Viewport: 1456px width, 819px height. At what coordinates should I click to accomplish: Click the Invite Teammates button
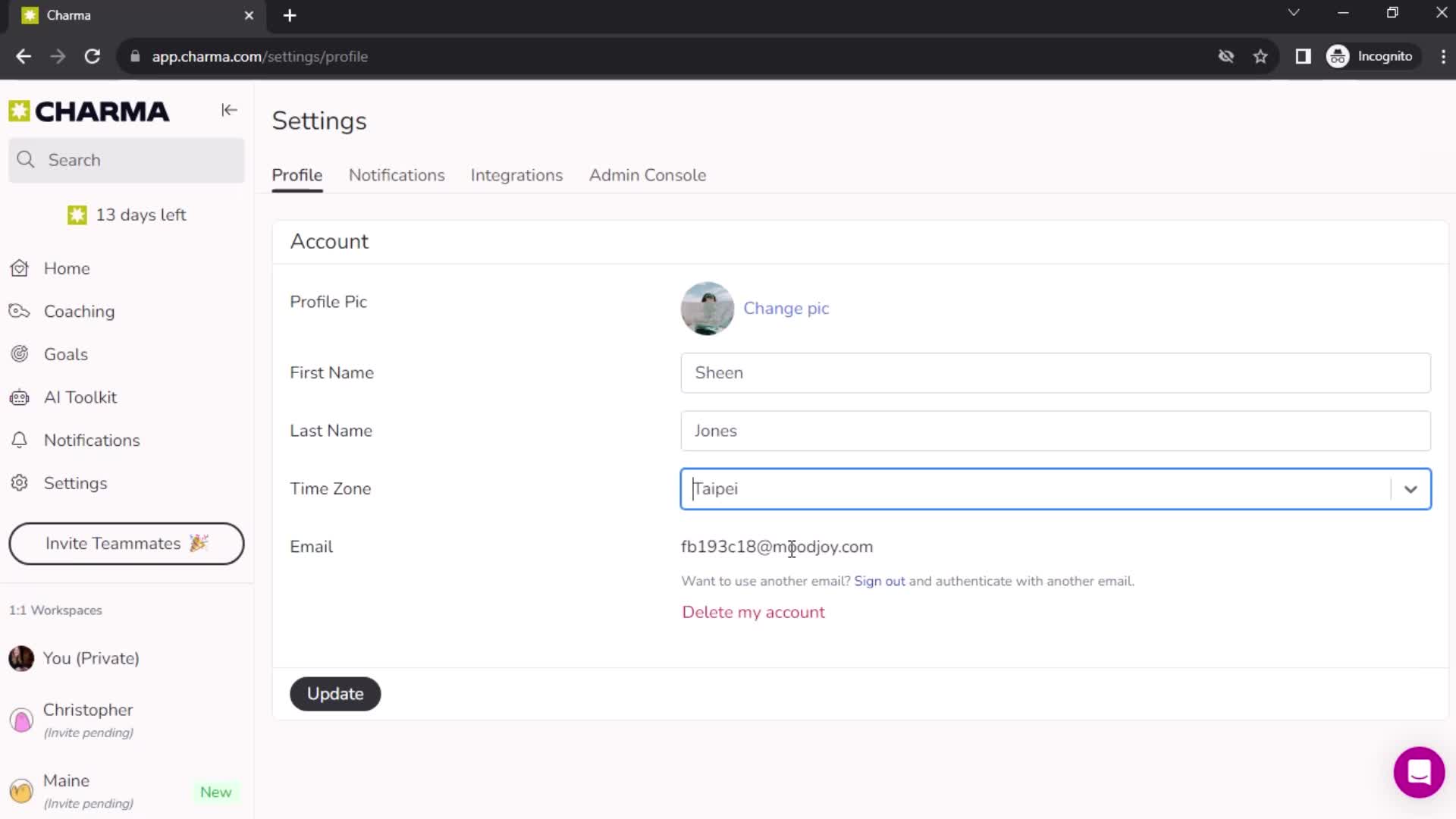[127, 544]
